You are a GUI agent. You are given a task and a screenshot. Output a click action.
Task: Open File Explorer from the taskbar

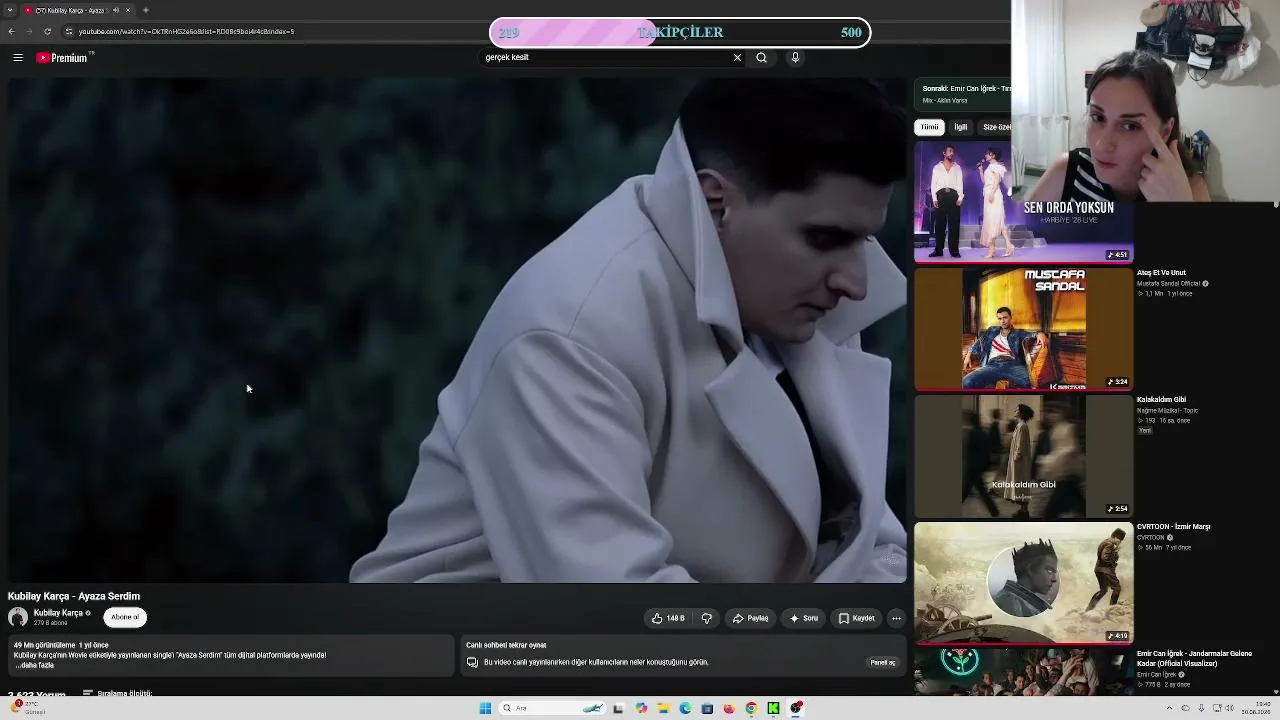click(662, 708)
